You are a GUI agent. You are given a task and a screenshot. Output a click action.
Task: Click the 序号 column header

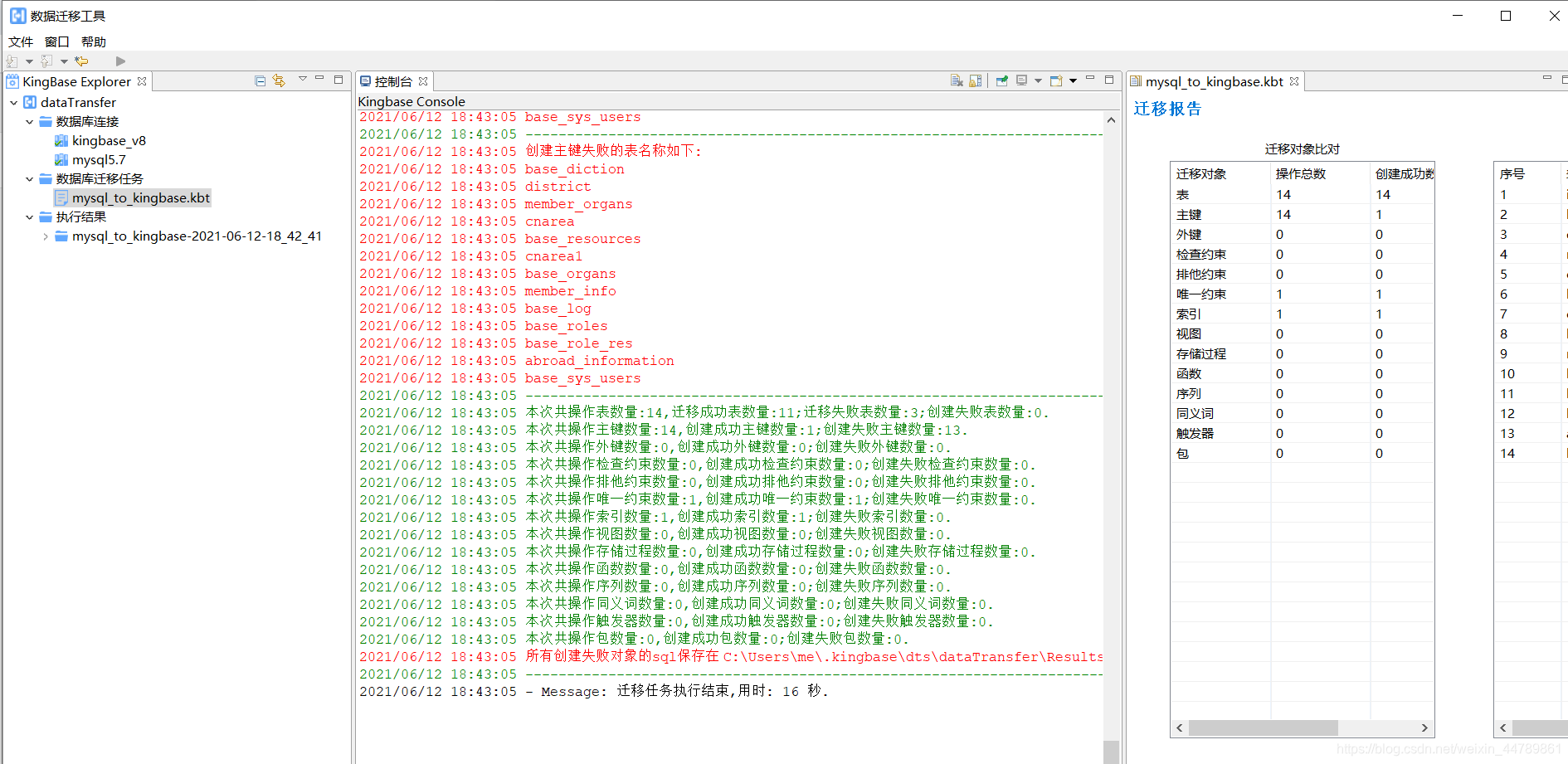click(1529, 173)
